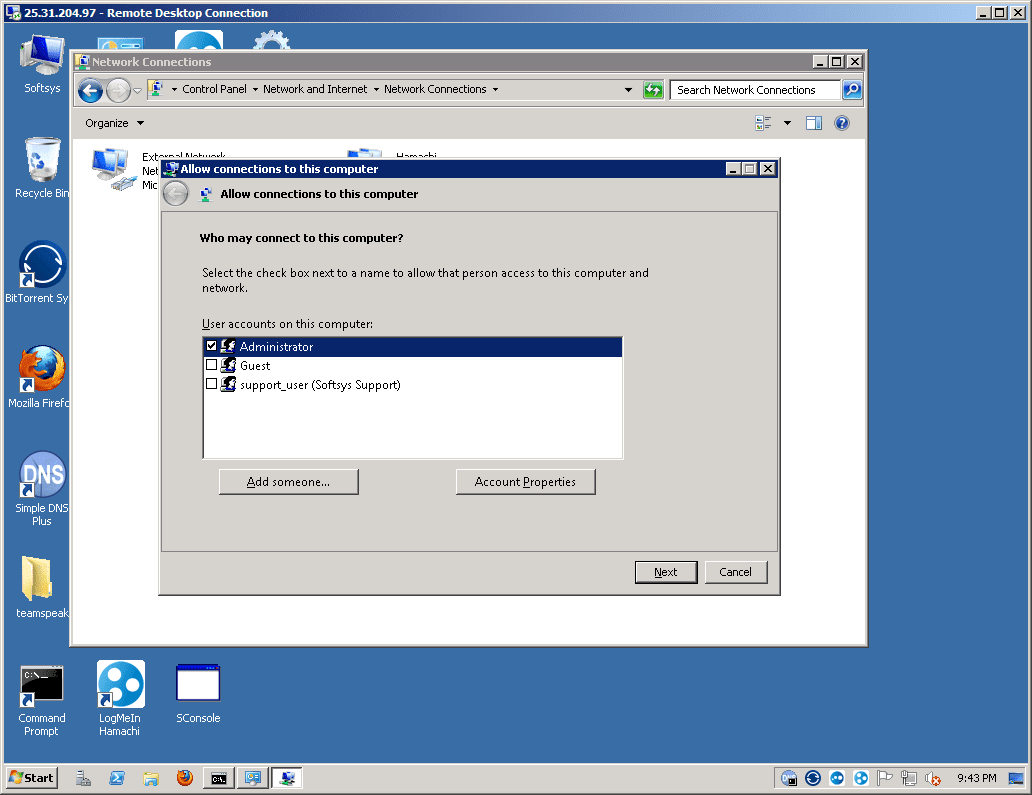Expand dropdown arrow after Network Connections breadcrumb

coord(496,90)
